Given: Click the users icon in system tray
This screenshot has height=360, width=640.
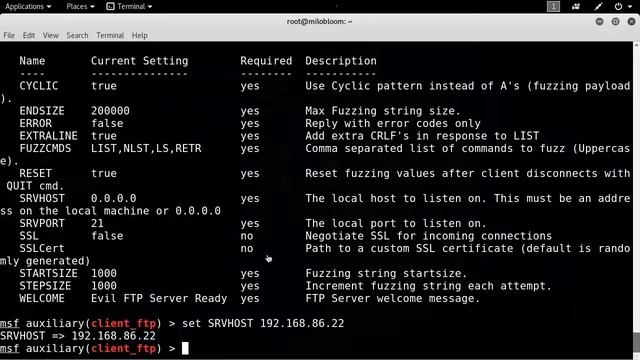Looking at the screenshot, I should pyautogui.click(x=576, y=7).
